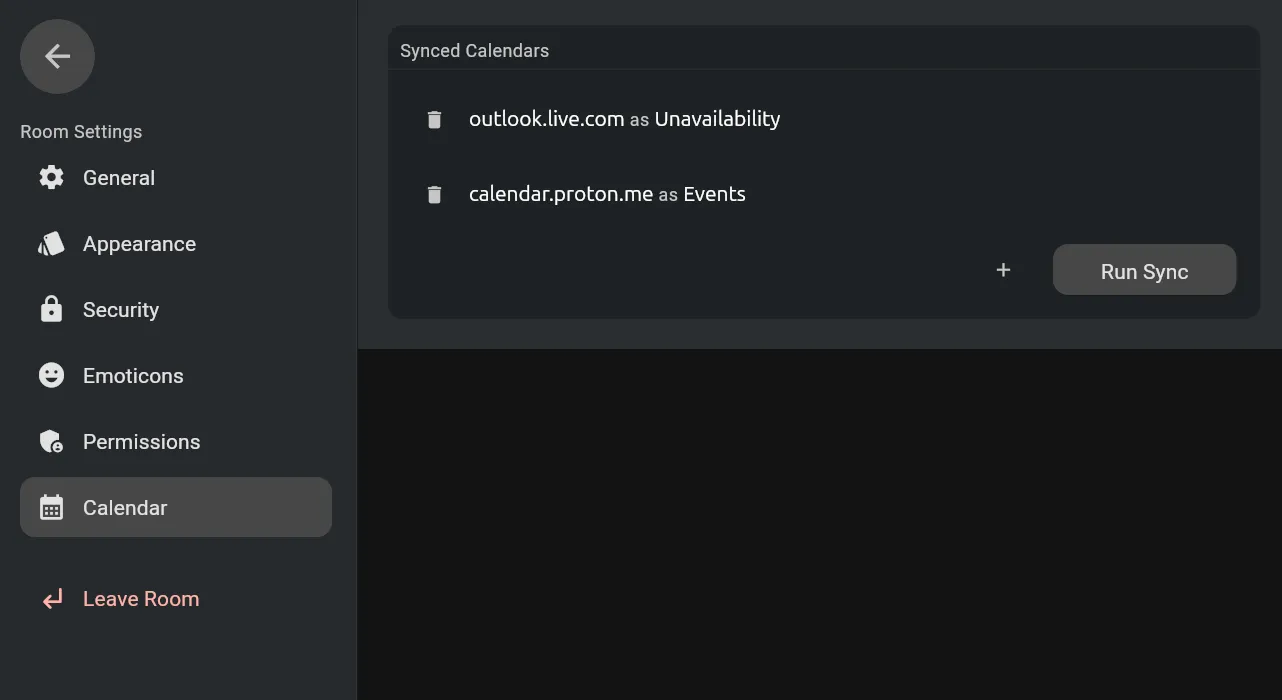Screen dimensions: 1282x700
Task: Remove the calendar.proton.me Events calendar
Action: point(434,194)
